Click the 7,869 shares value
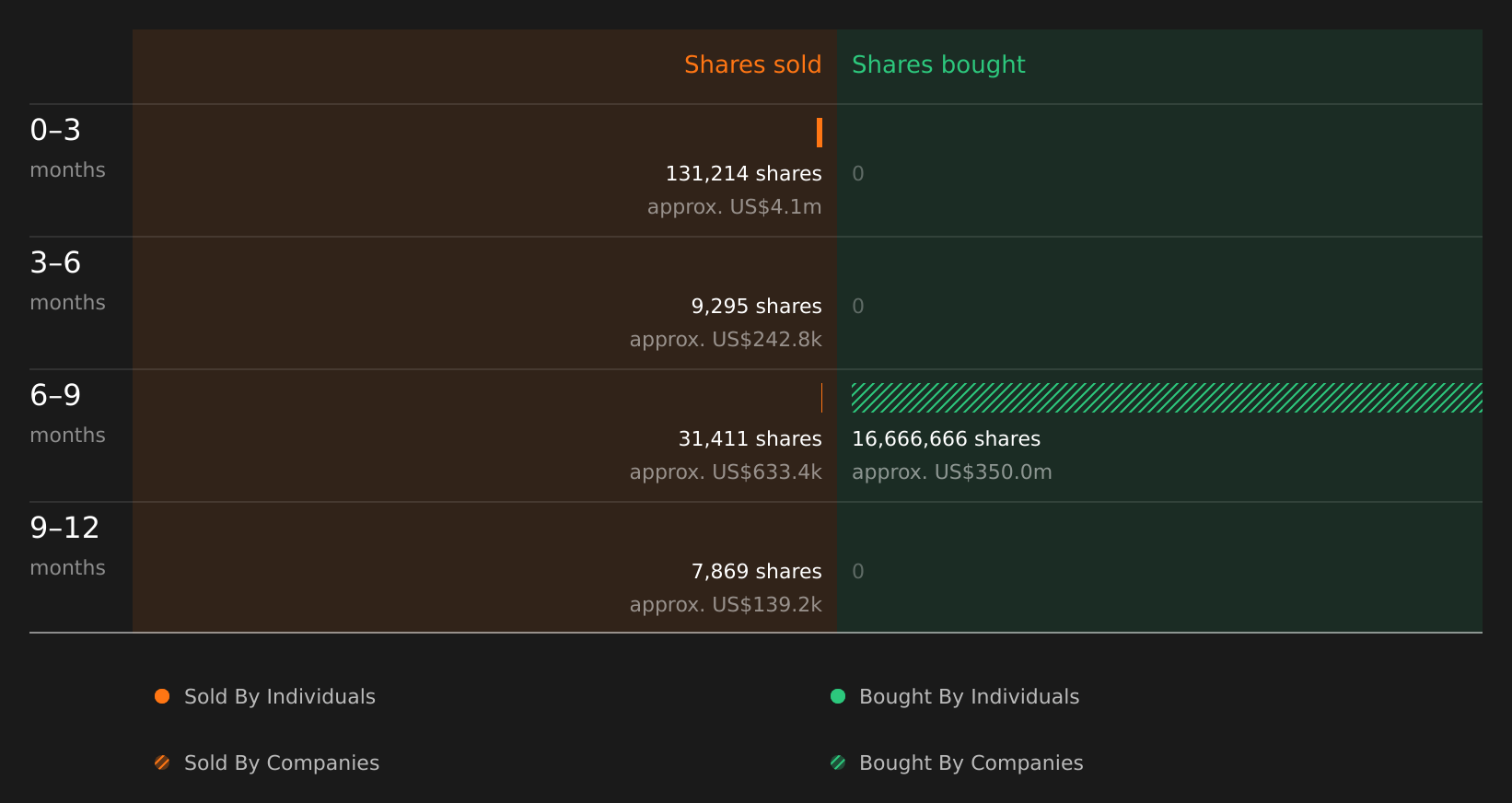The height and width of the screenshot is (803, 1512). pyautogui.click(x=756, y=571)
